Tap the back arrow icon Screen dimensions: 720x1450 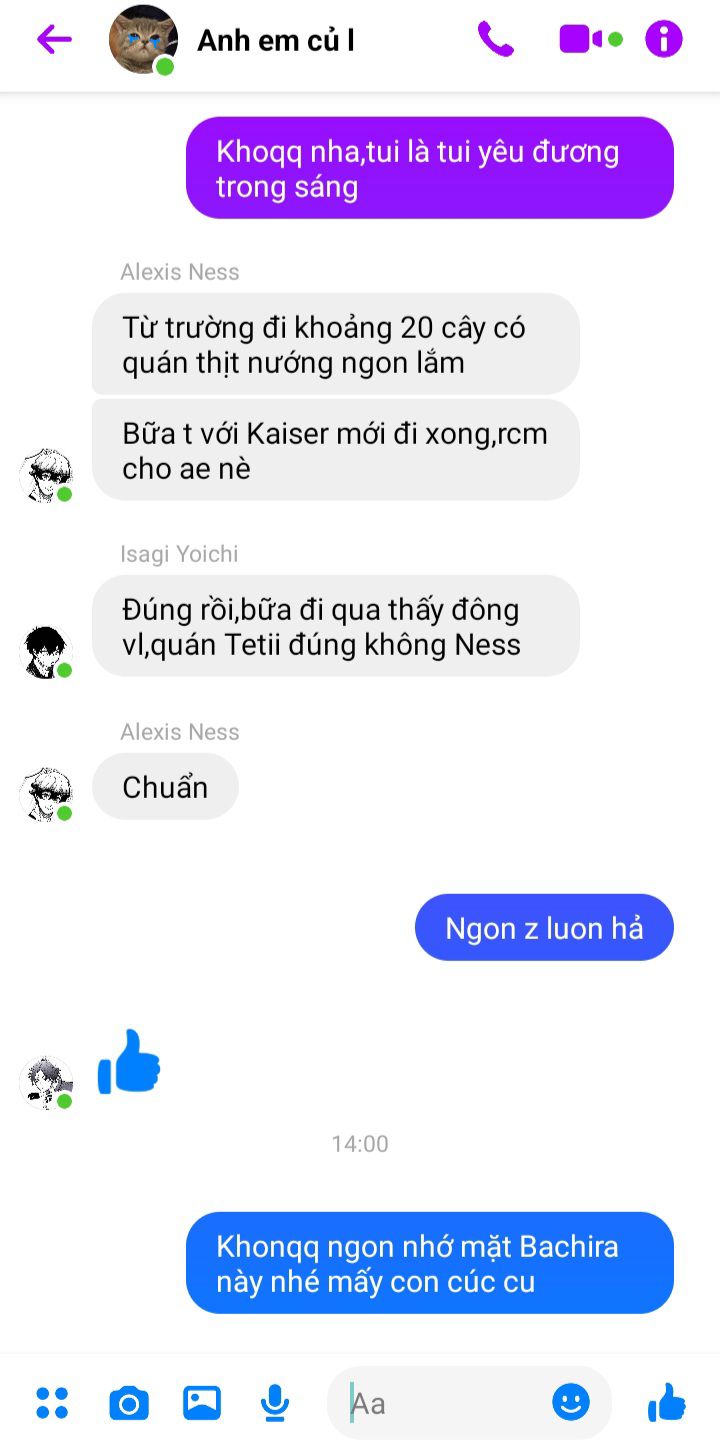click(x=54, y=40)
